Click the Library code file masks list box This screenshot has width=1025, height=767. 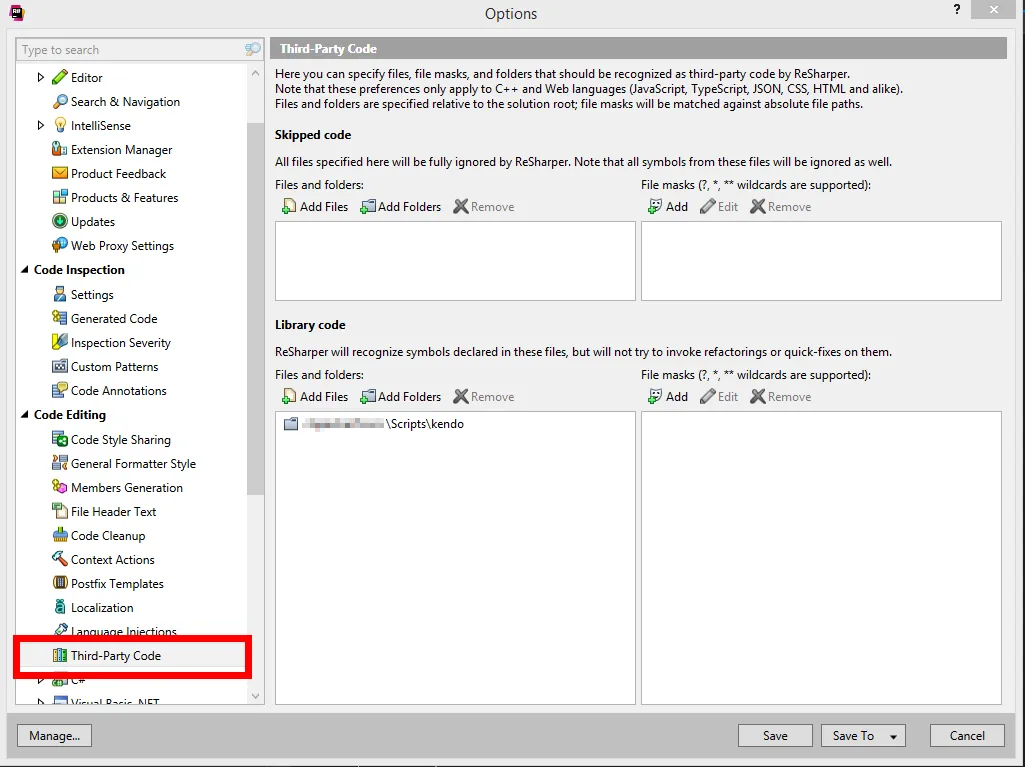821,558
